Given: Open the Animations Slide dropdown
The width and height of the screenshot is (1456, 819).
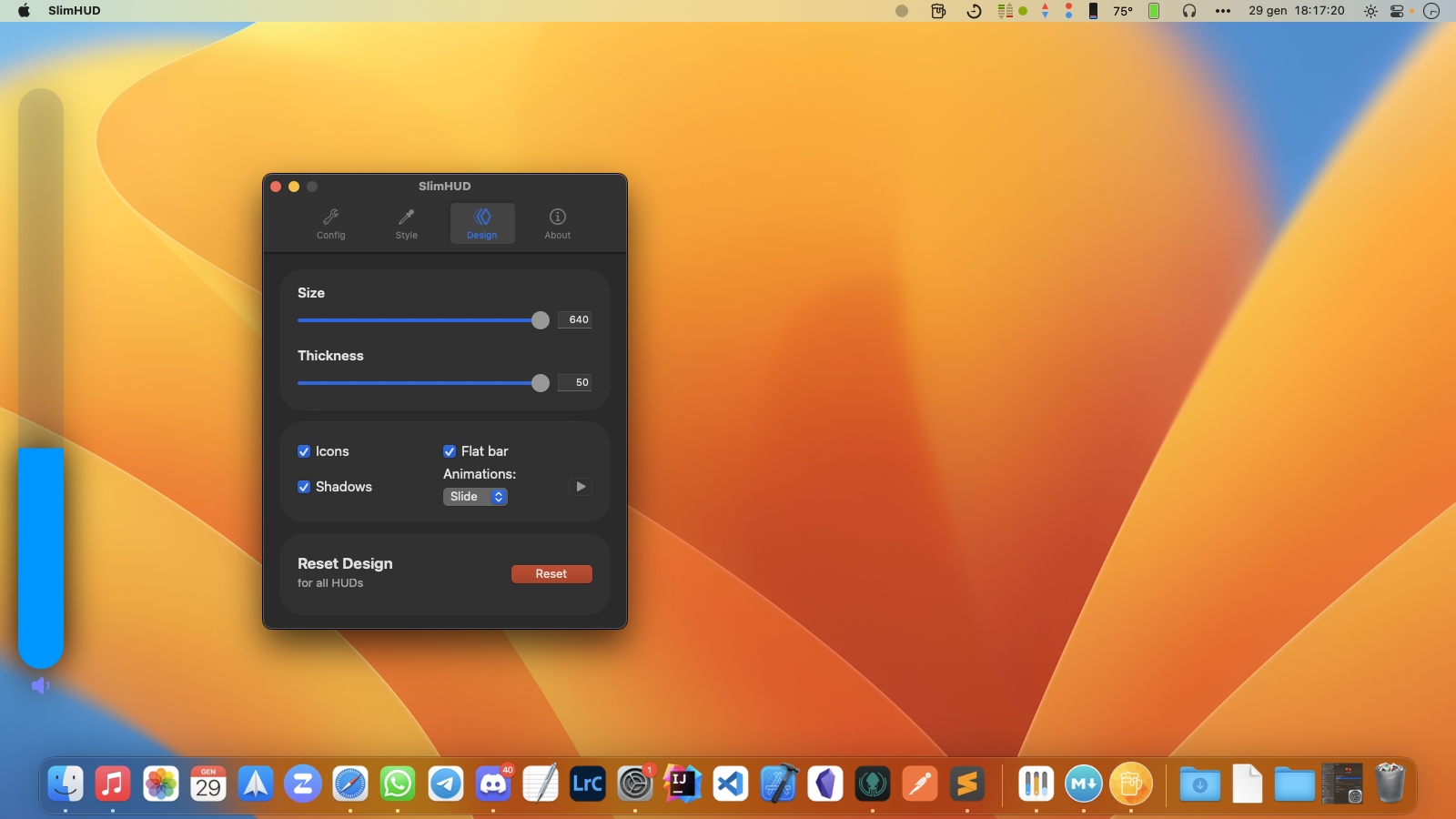Looking at the screenshot, I should point(475,497).
